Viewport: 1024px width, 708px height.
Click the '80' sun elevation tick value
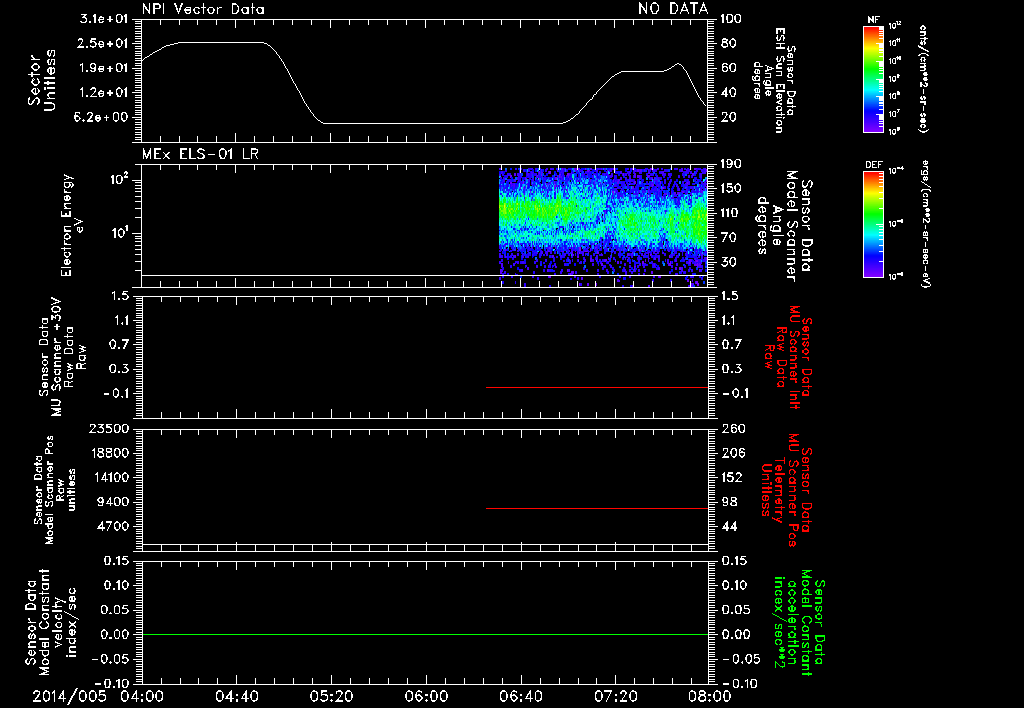pyautogui.click(x=728, y=44)
